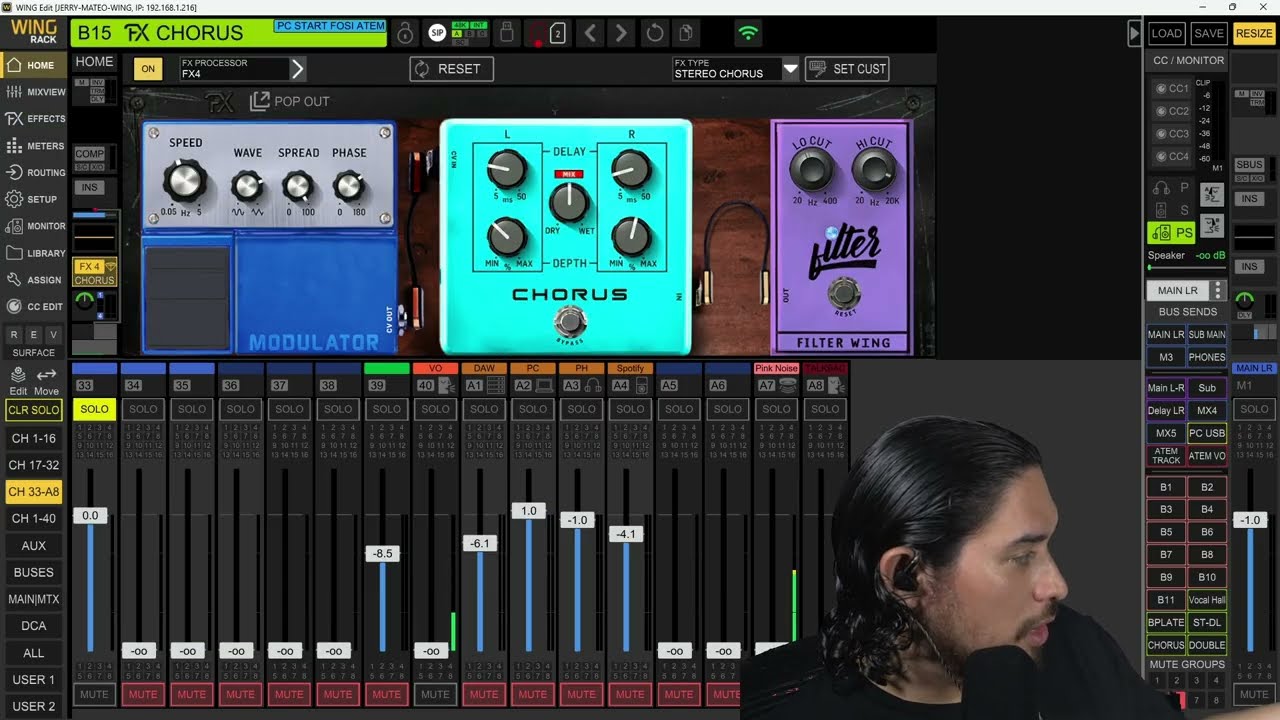
Task: Select the CH 33-A8 layer
Action: pos(34,492)
